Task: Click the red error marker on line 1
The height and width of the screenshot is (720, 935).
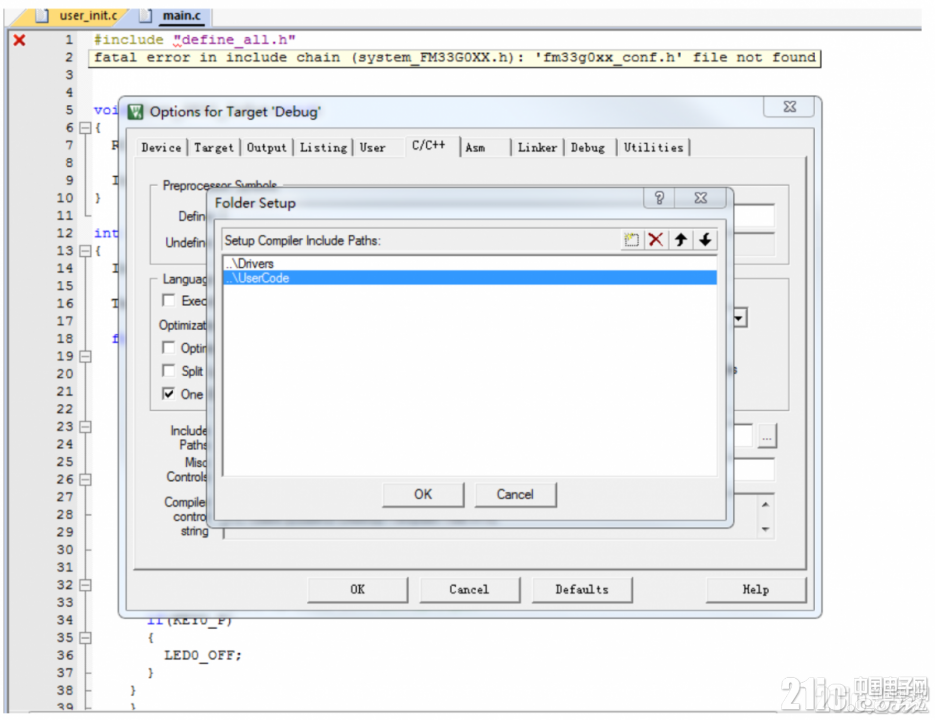Action: click(20, 40)
